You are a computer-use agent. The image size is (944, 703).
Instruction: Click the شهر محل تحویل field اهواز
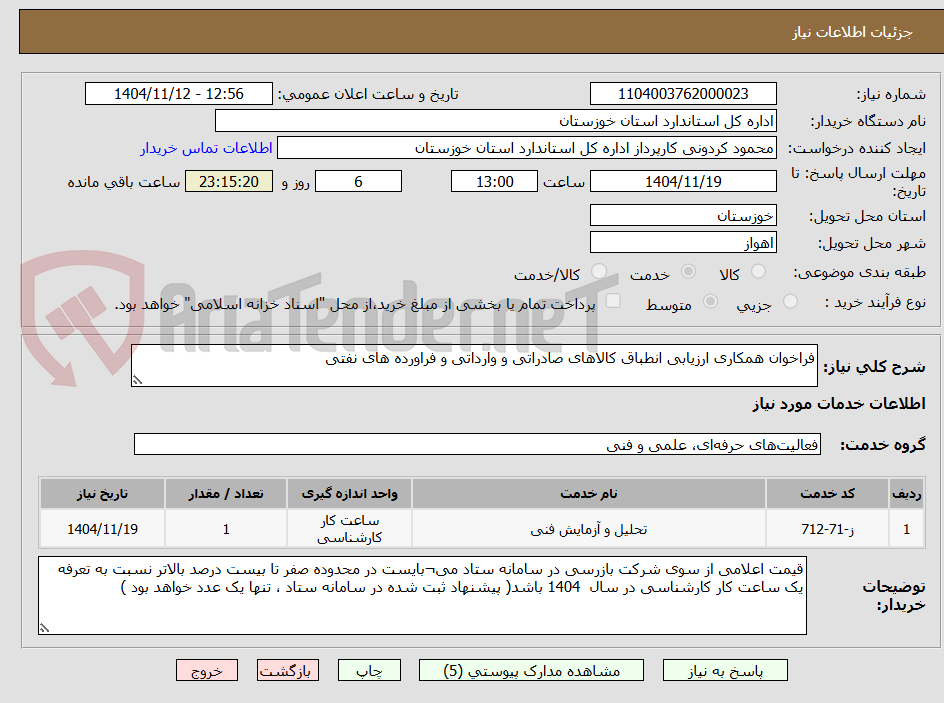tap(683, 243)
